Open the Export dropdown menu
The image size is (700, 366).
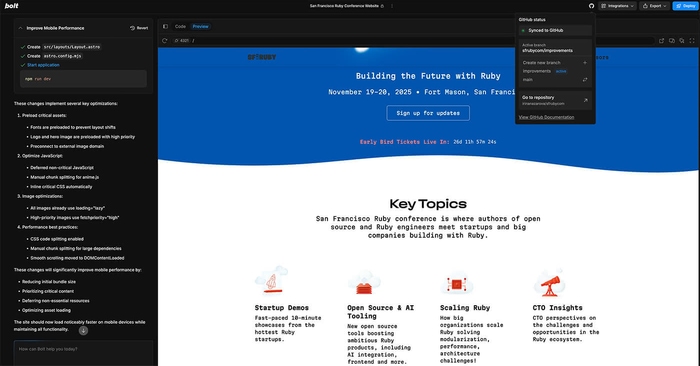pyautogui.click(x=654, y=6)
